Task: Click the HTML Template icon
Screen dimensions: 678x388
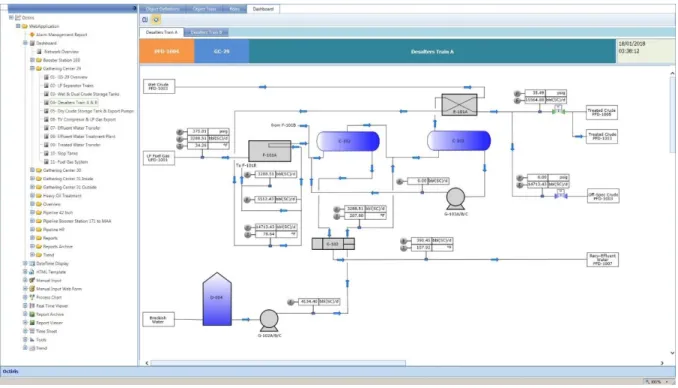Action: (x=32, y=272)
